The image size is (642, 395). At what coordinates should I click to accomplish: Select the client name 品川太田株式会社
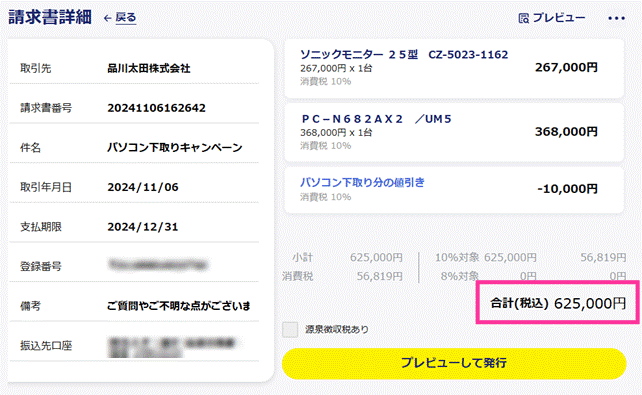click(149, 68)
